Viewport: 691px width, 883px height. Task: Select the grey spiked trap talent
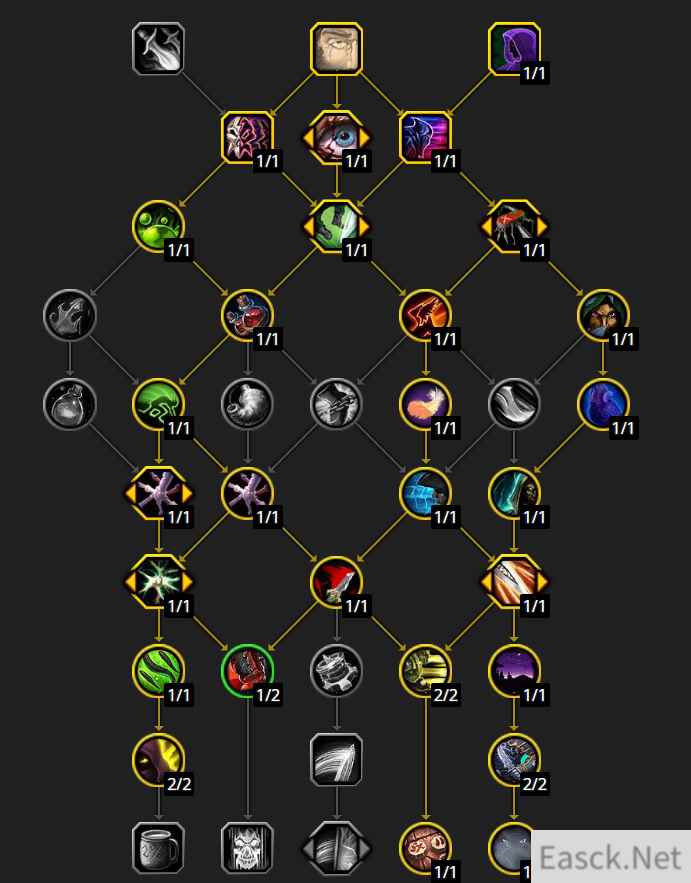pos(336,671)
